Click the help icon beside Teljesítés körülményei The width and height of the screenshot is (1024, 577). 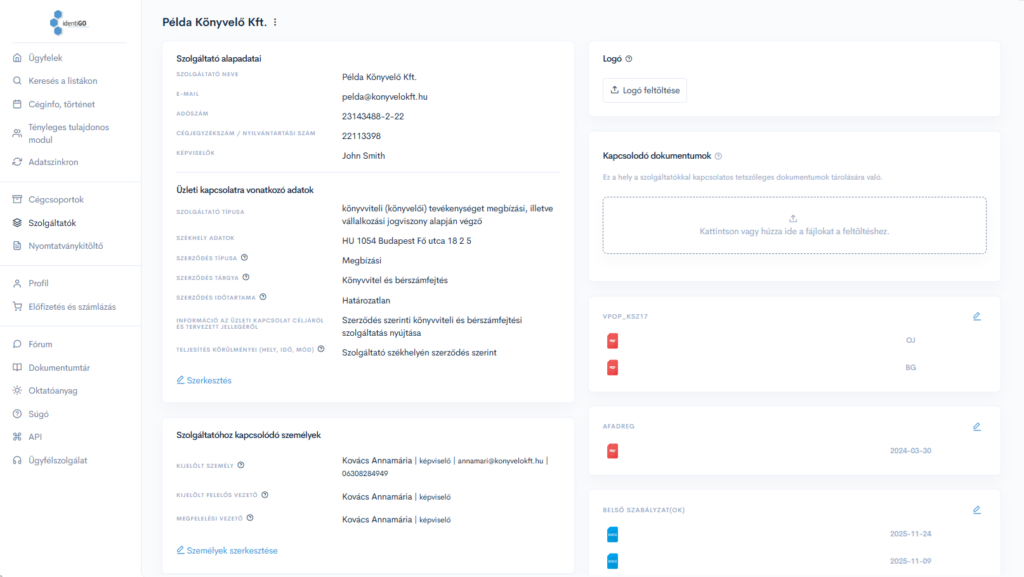[x=321, y=349]
